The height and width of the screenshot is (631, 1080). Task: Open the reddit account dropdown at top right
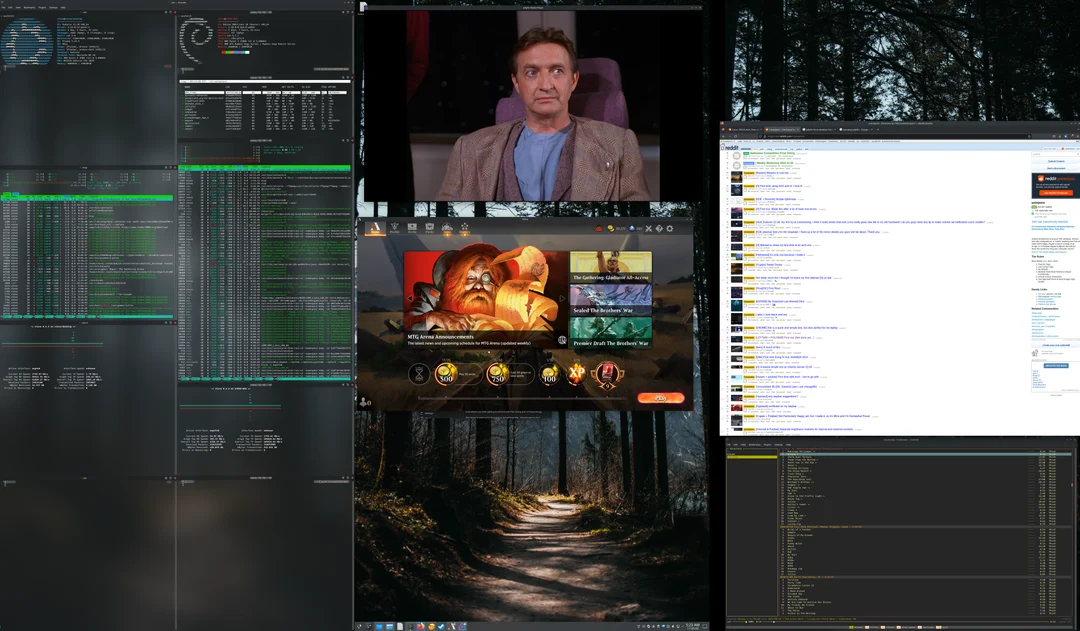[1066, 149]
